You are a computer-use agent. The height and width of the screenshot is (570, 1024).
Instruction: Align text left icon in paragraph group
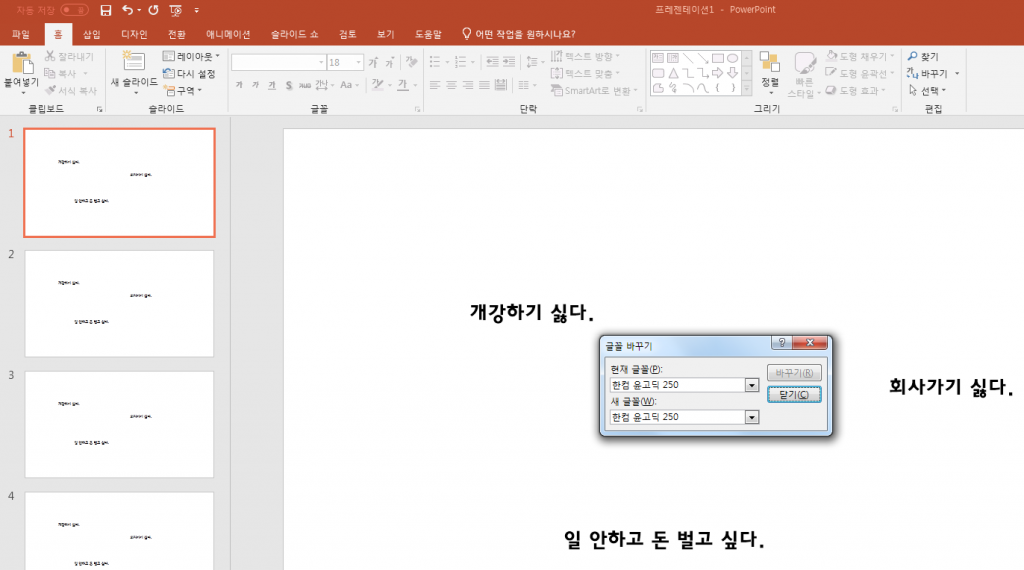click(435, 85)
